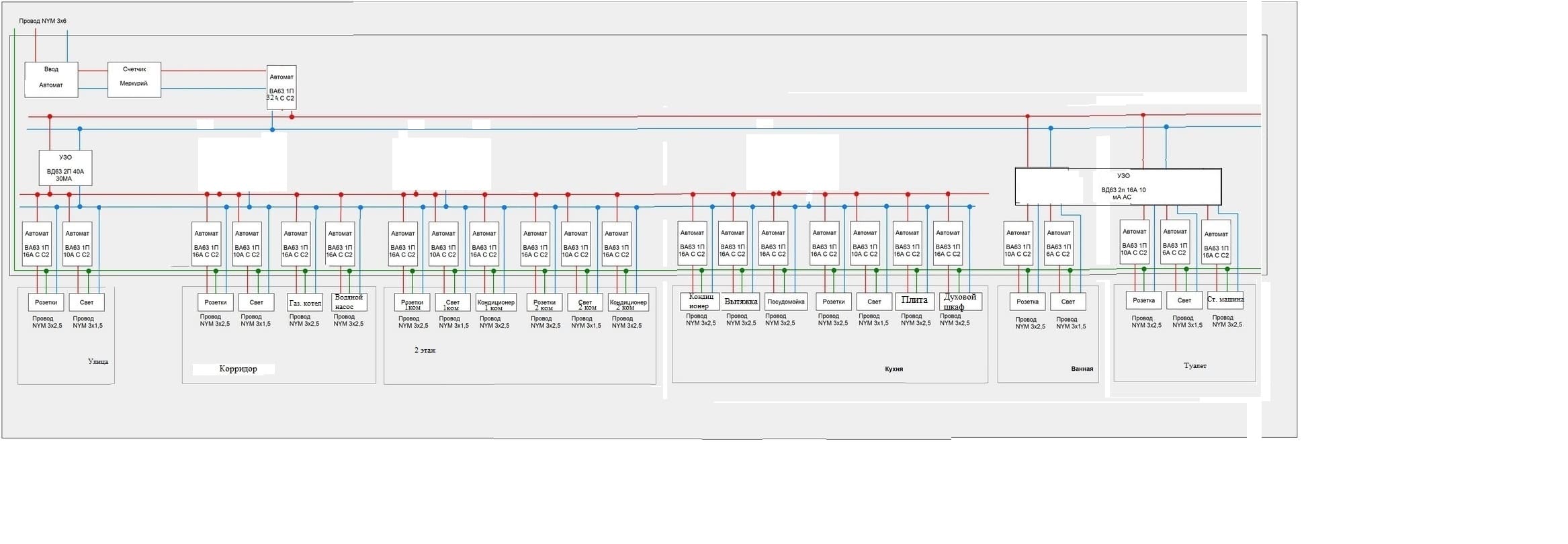Click the Провод NYM 3x6 label
Image resolution: width=1568 pixels, height=544 pixels.
42,21
